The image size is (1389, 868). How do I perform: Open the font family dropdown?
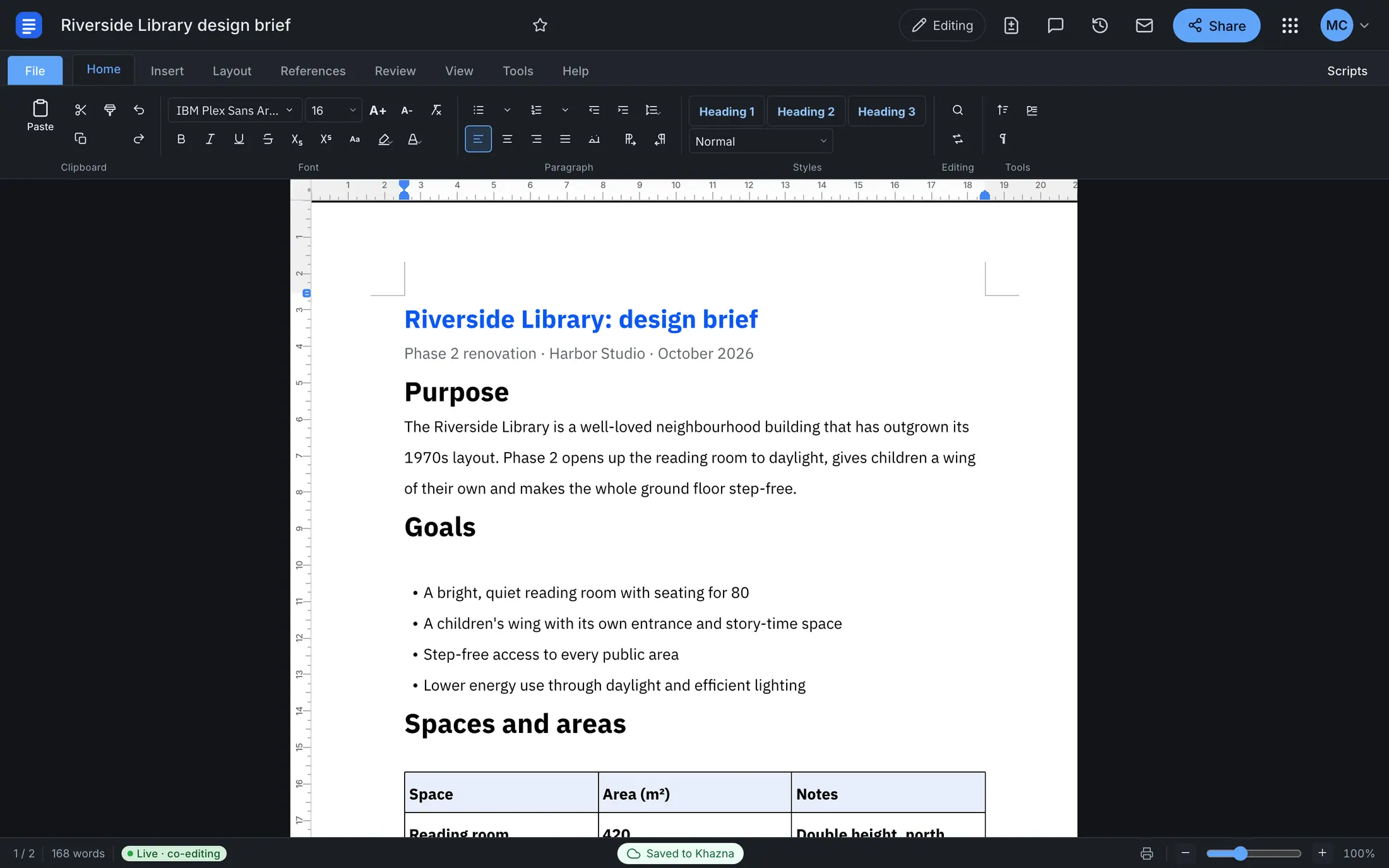(234, 110)
